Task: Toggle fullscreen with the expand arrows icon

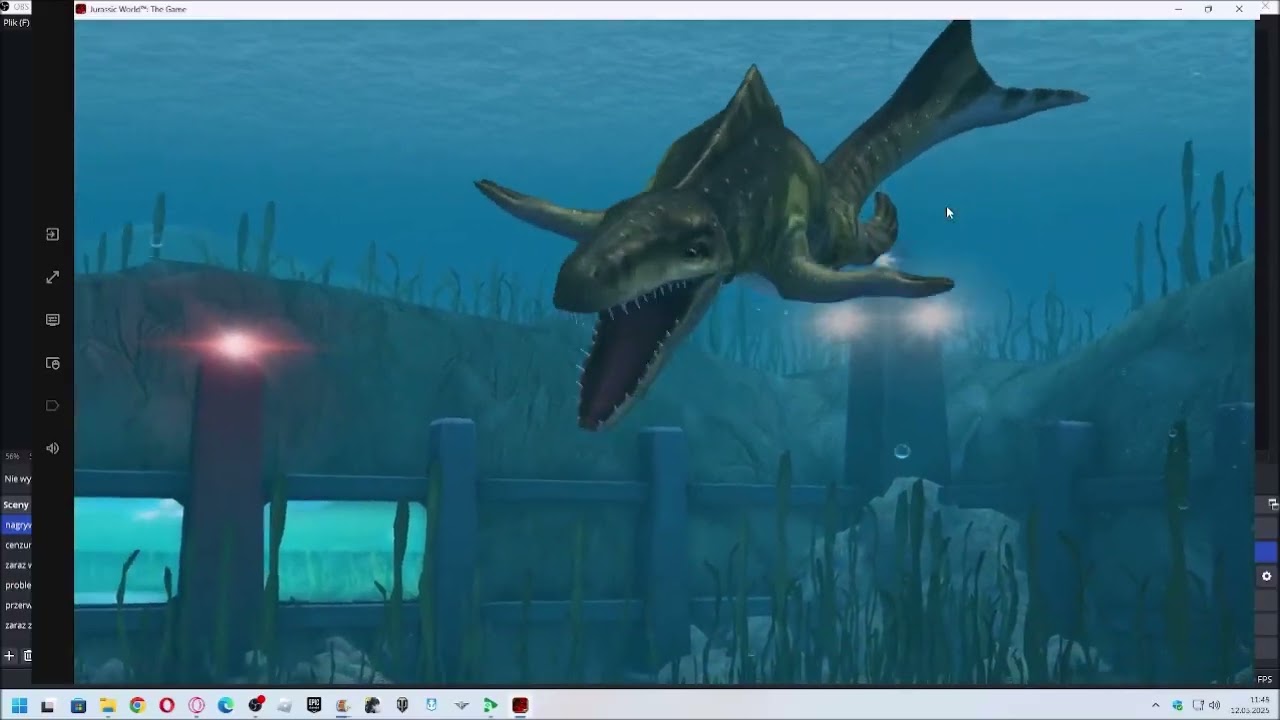Action: click(x=53, y=277)
